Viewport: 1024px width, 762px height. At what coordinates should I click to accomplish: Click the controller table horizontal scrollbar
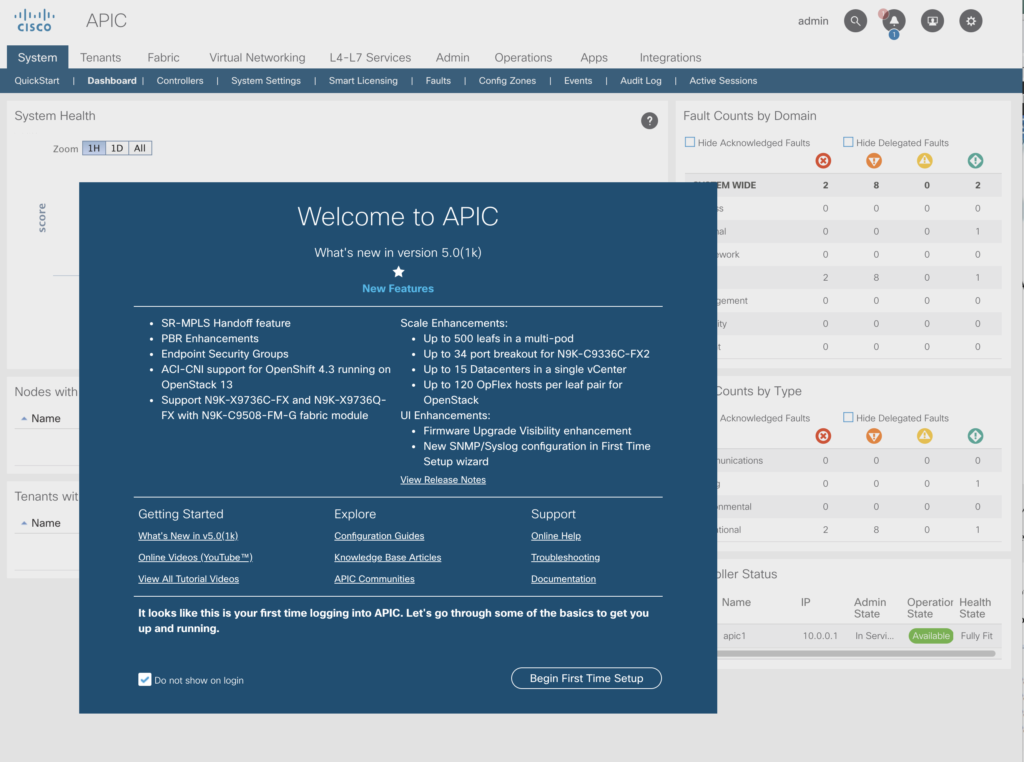tap(856, 653)
